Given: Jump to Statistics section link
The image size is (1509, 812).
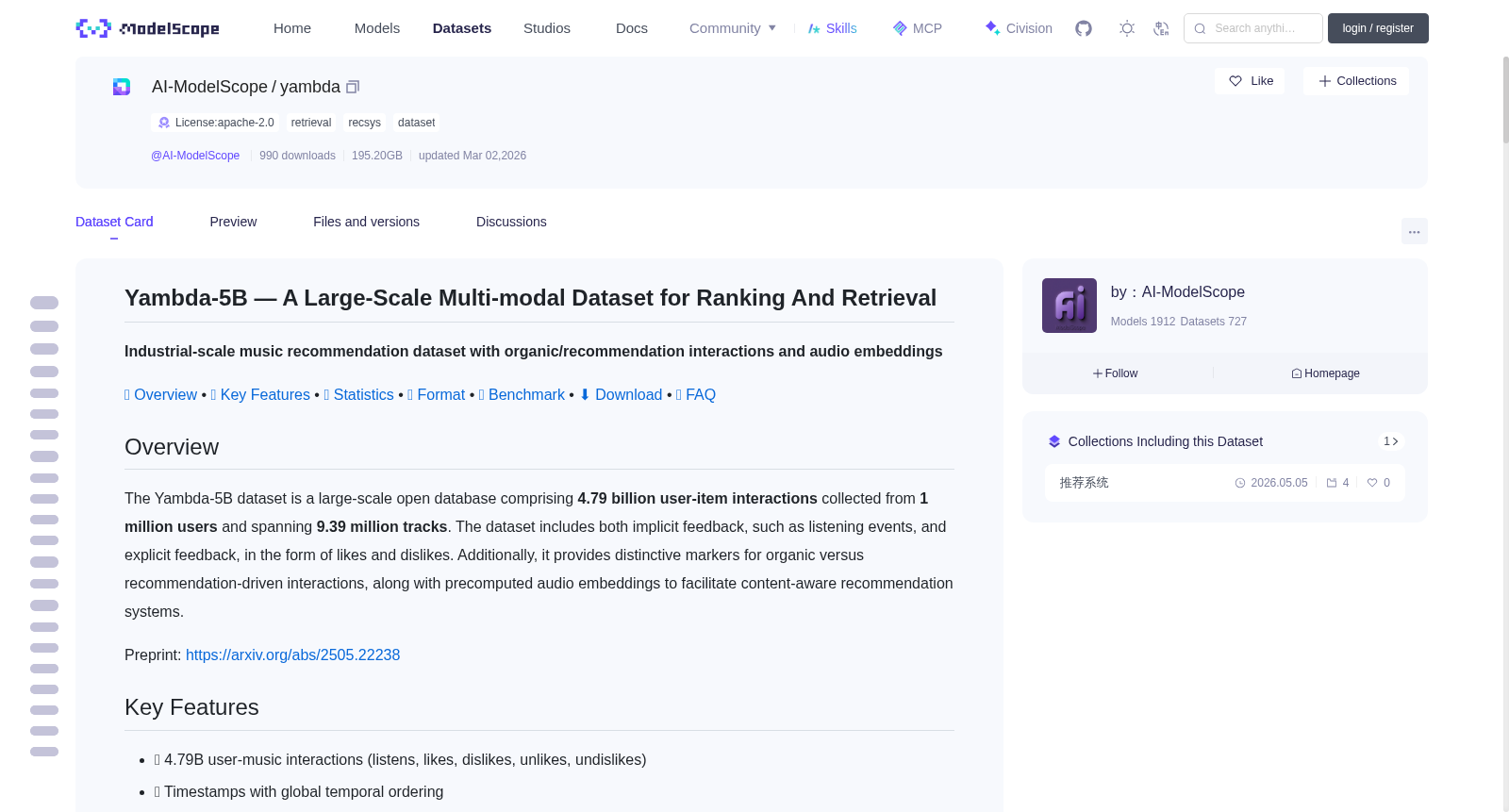Looking at the screenshot, I should pos(358,394).
